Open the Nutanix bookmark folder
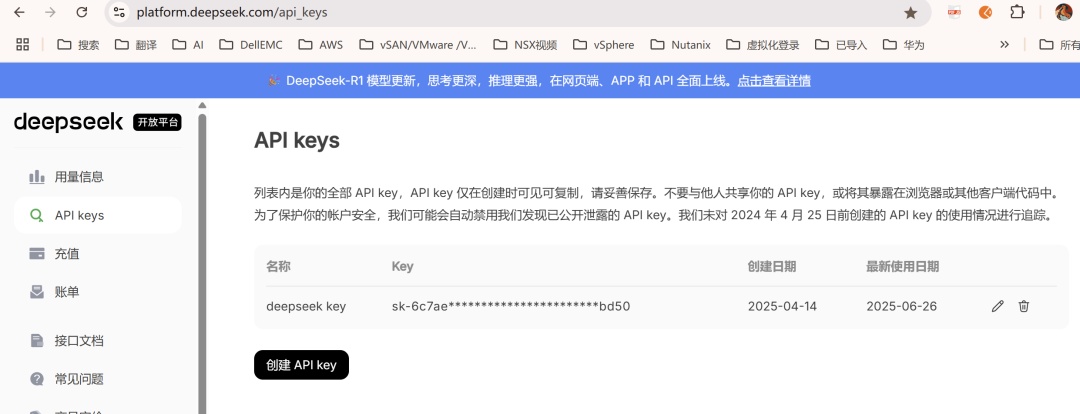1080x414 pixels. (x=680, y=45)
